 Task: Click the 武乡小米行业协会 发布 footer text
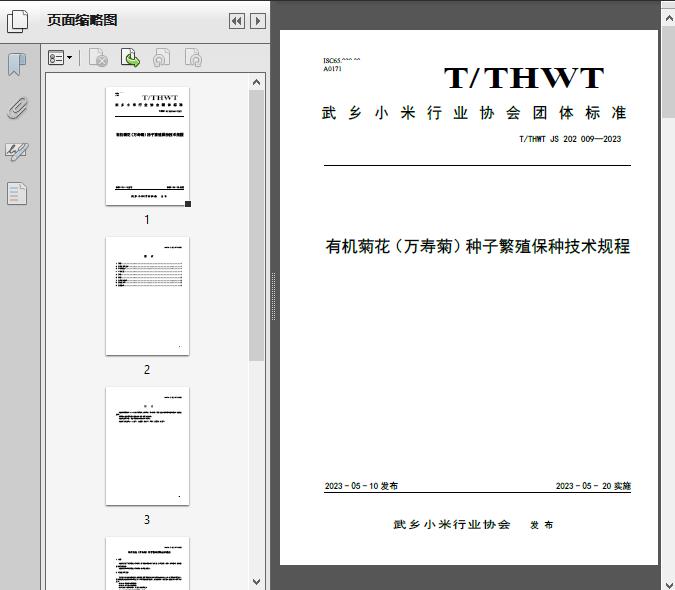pyautogui.click(x=473, y=525)
